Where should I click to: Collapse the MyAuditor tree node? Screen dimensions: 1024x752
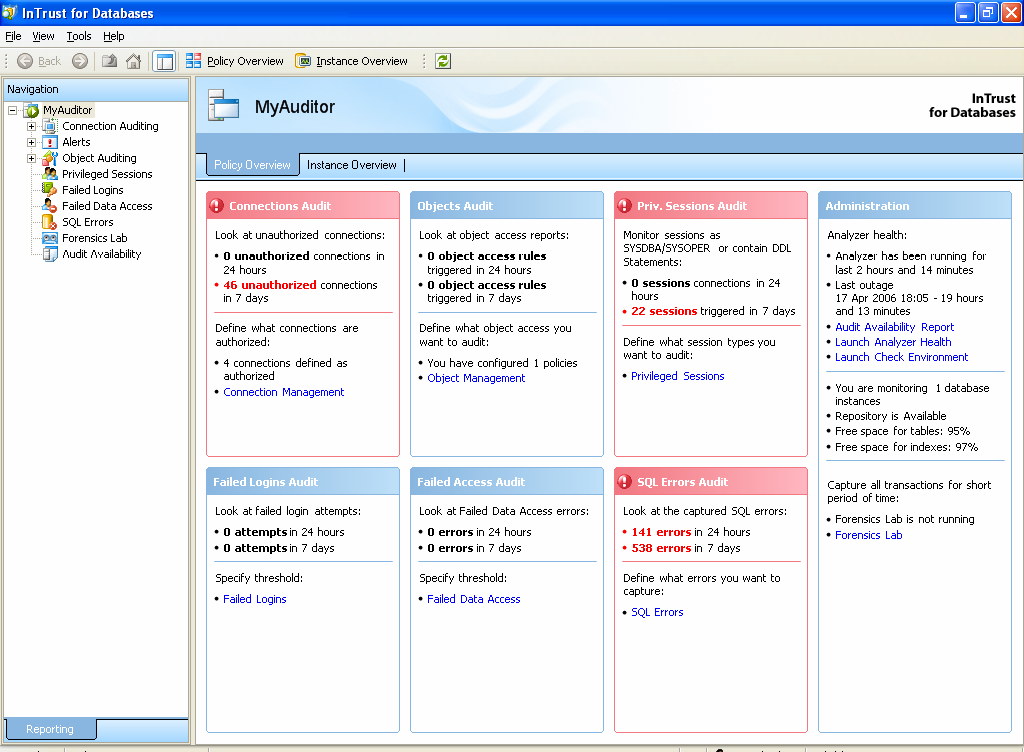tap(12, 110)
